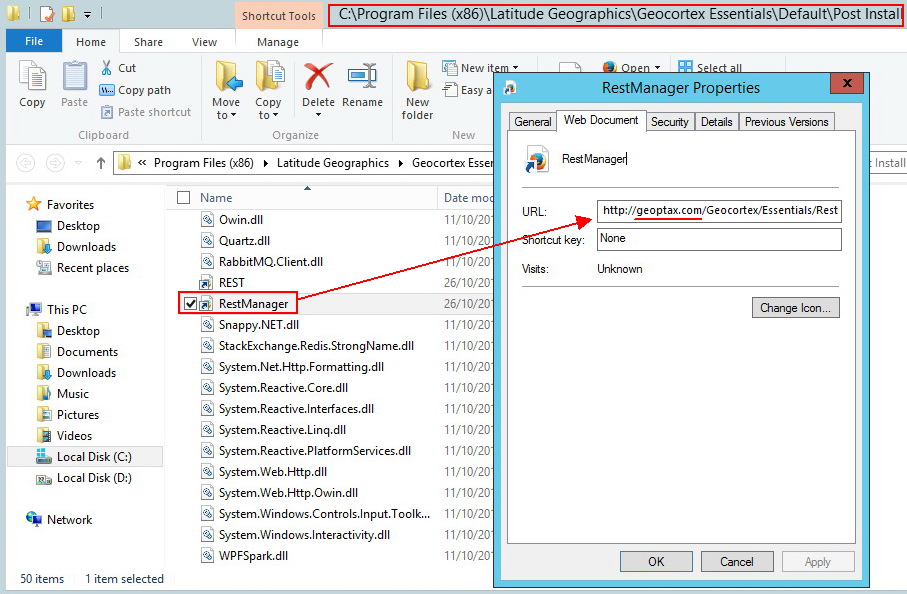Viewport: 907px width, 594px height.
Task: Open the quick access toolbar dropdown
Action: pyautogui.click(x=87, y=14)
